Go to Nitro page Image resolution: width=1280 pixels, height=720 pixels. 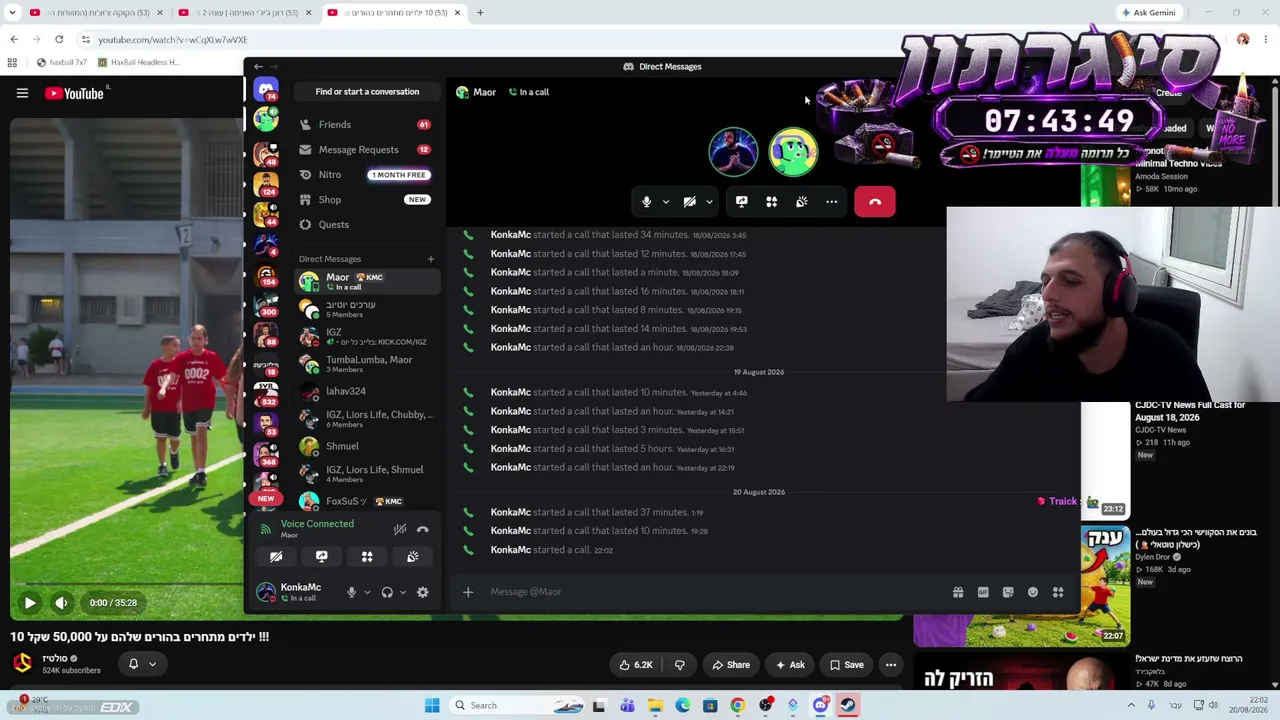click(x=365, y=175)
